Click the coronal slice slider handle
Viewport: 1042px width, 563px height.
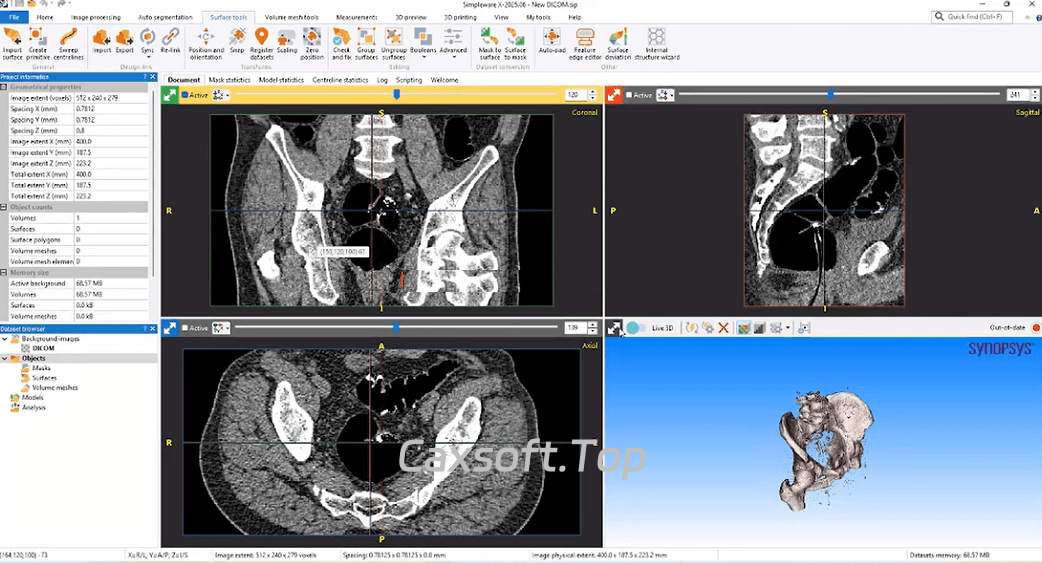pos(397,94)
